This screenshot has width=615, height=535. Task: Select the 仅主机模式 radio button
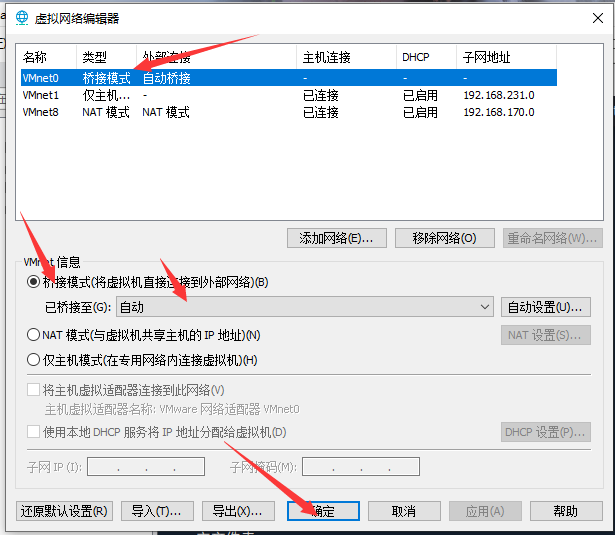(34, 360)
